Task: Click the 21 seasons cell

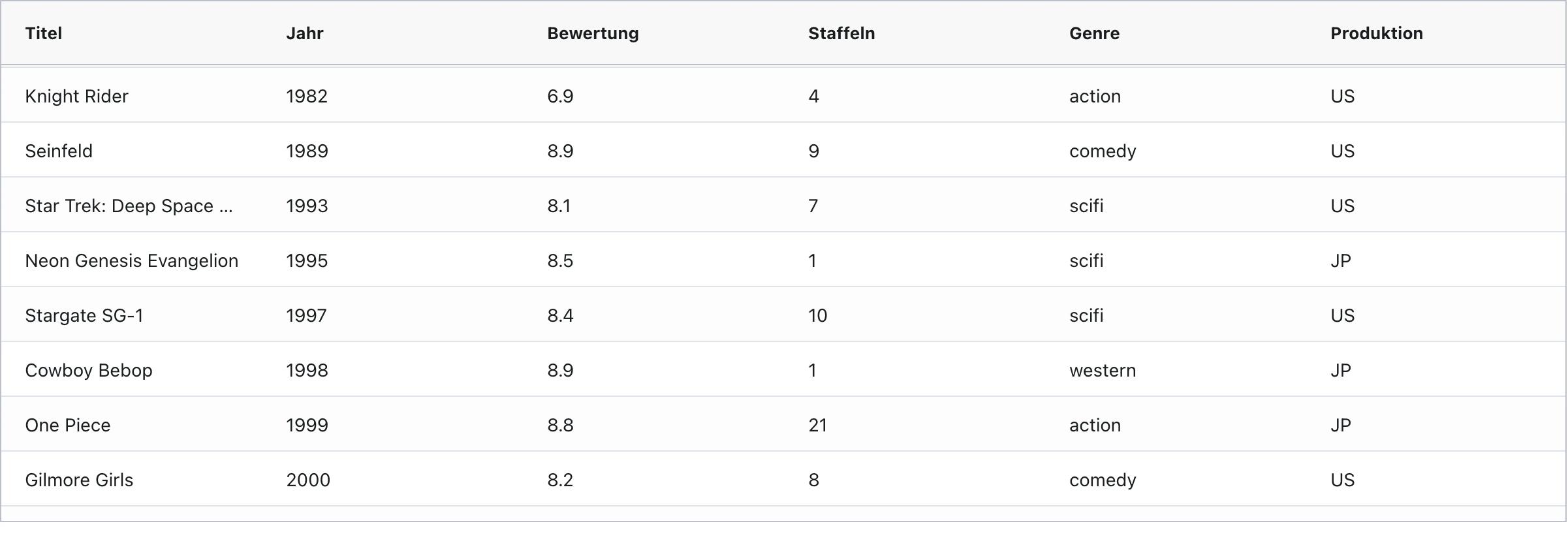Action: tap(818, 425)
